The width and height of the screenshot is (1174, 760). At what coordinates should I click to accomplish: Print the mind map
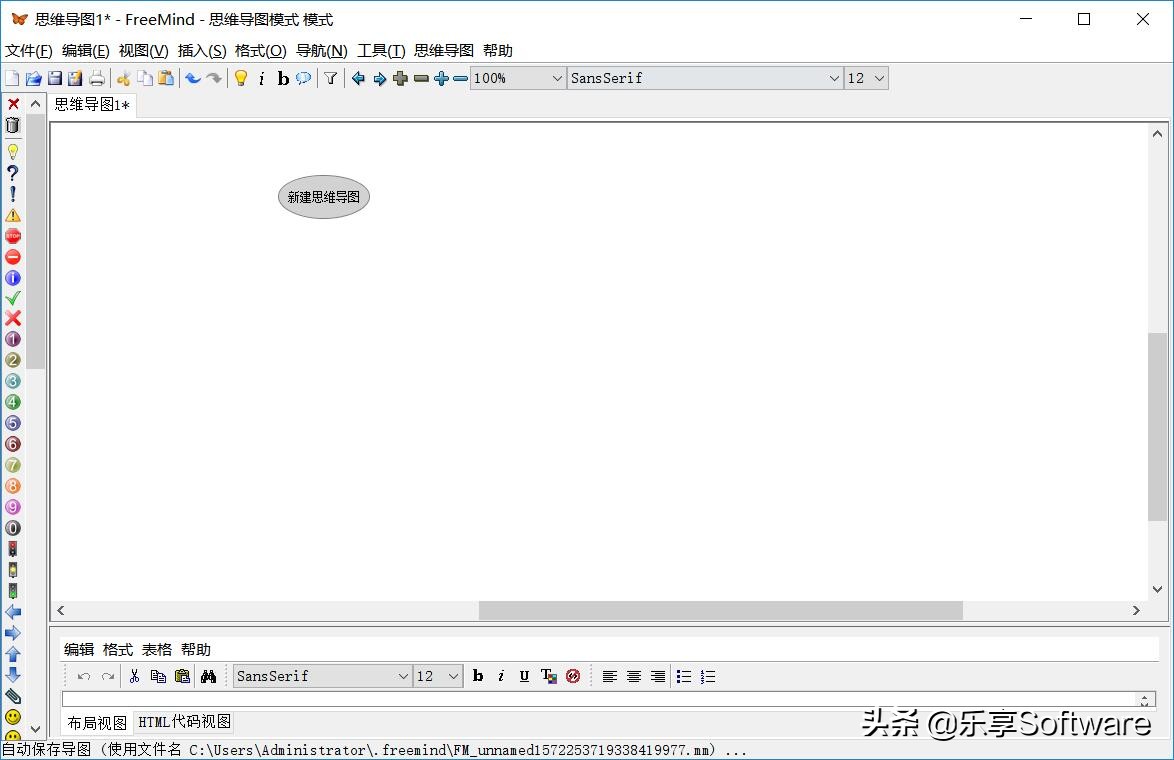97,79
